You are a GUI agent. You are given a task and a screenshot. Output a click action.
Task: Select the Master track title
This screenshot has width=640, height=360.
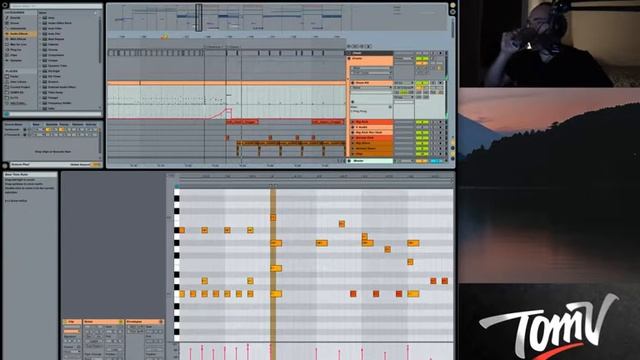pos(370,161)
